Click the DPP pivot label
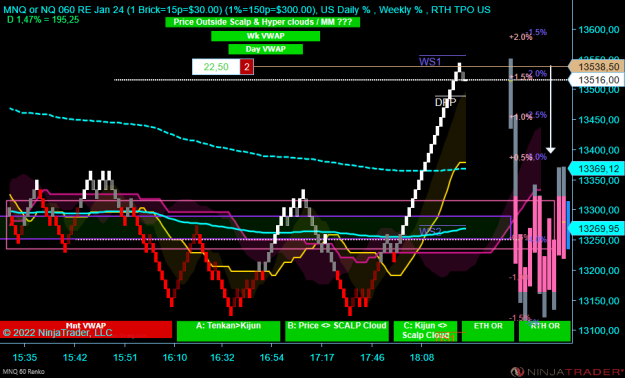625x378 pixels. [445, 102]
